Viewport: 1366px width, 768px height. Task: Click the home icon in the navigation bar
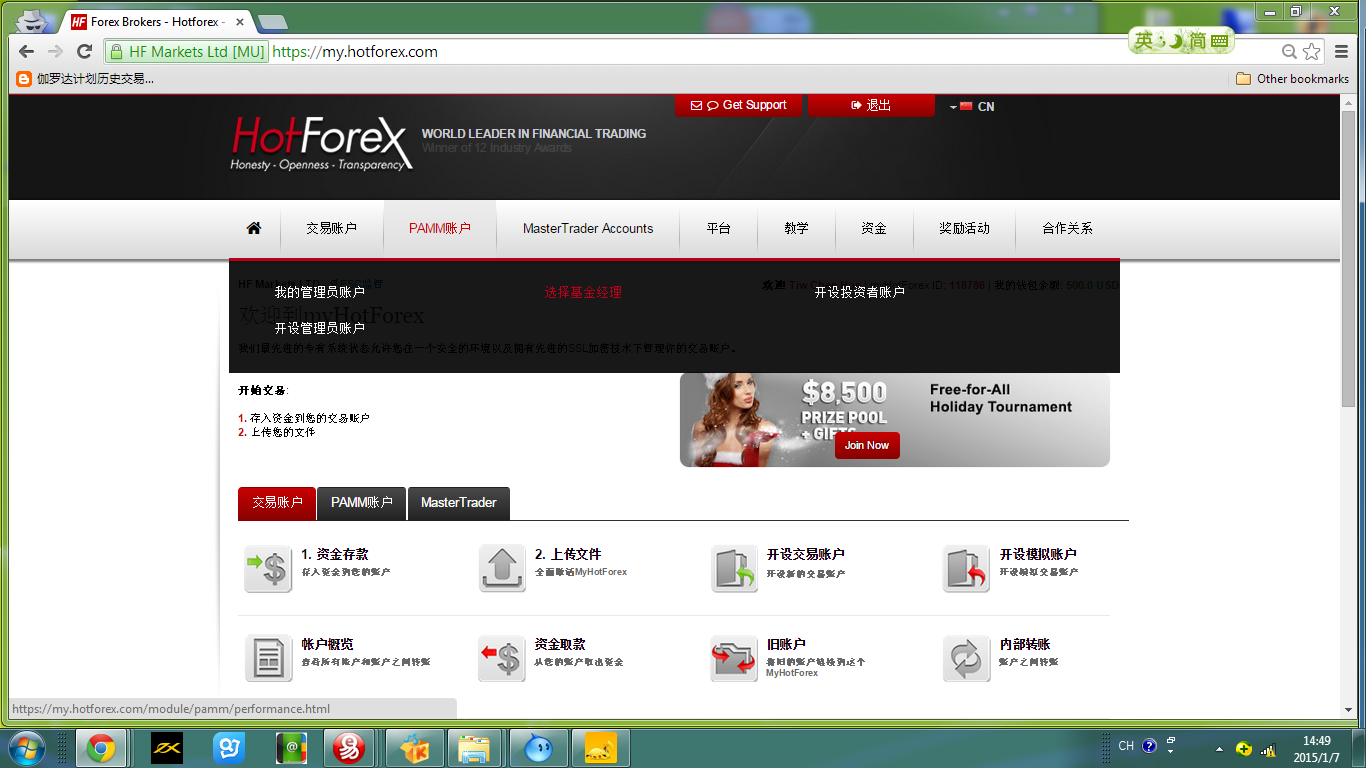(x=254, y=228)
